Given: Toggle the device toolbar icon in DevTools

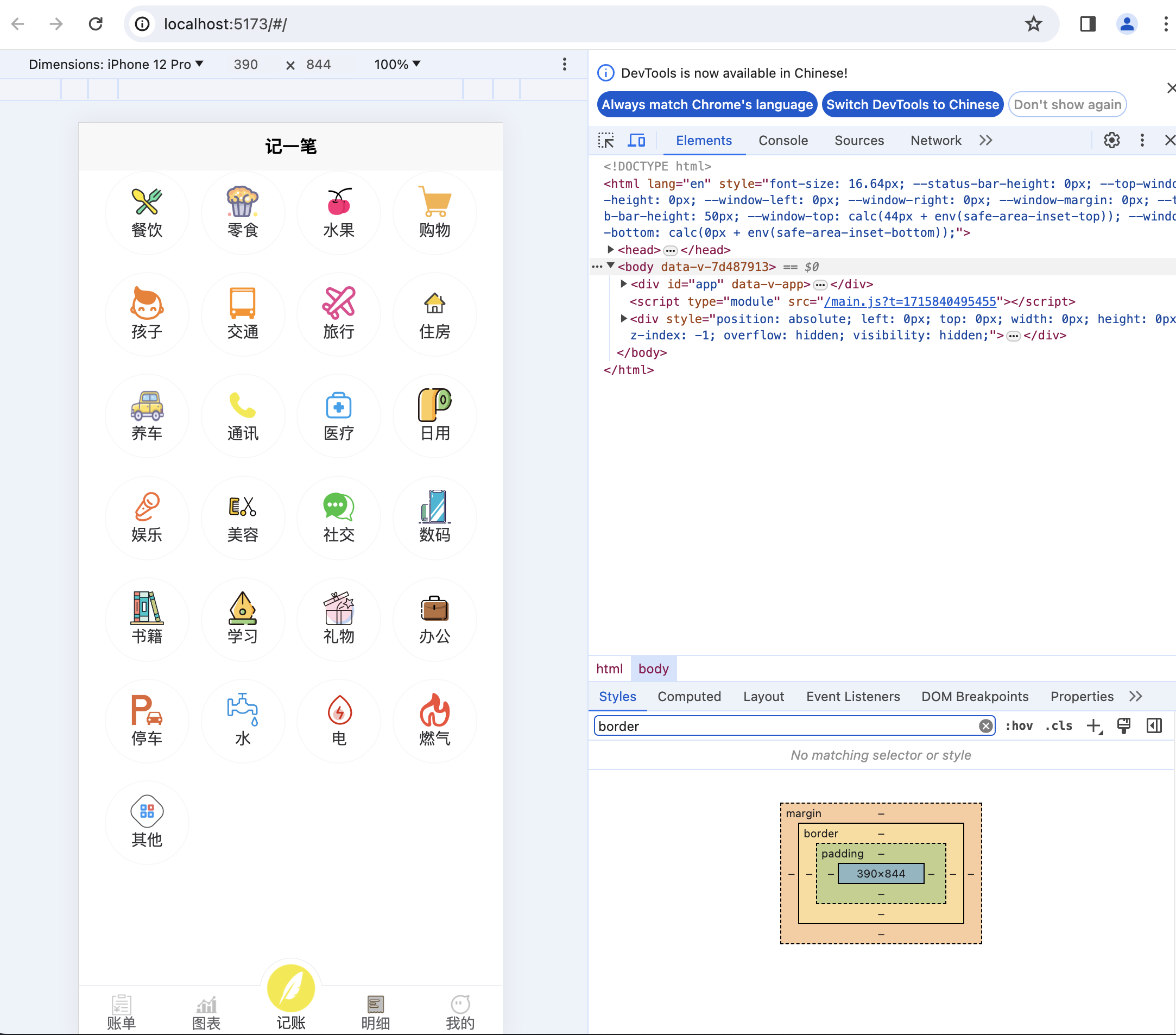Looking at the screenshot, I should coord(636,141).
